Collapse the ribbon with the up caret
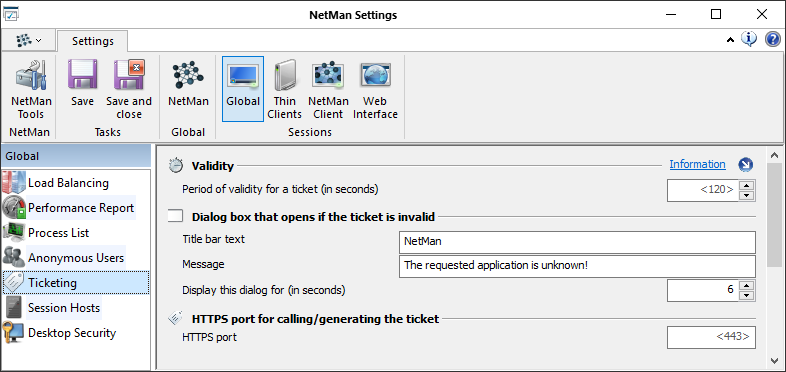 pyautogui.click(x=730, y=40)
